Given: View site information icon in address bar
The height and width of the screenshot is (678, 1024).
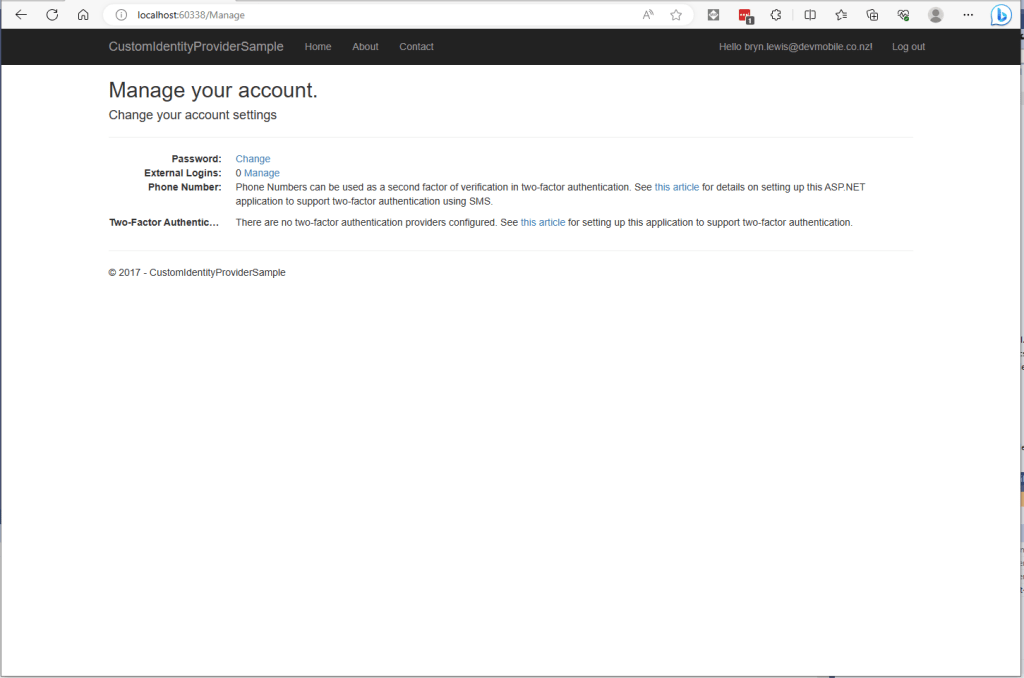Looking at the screenshot, I should [x=121, y=15].
